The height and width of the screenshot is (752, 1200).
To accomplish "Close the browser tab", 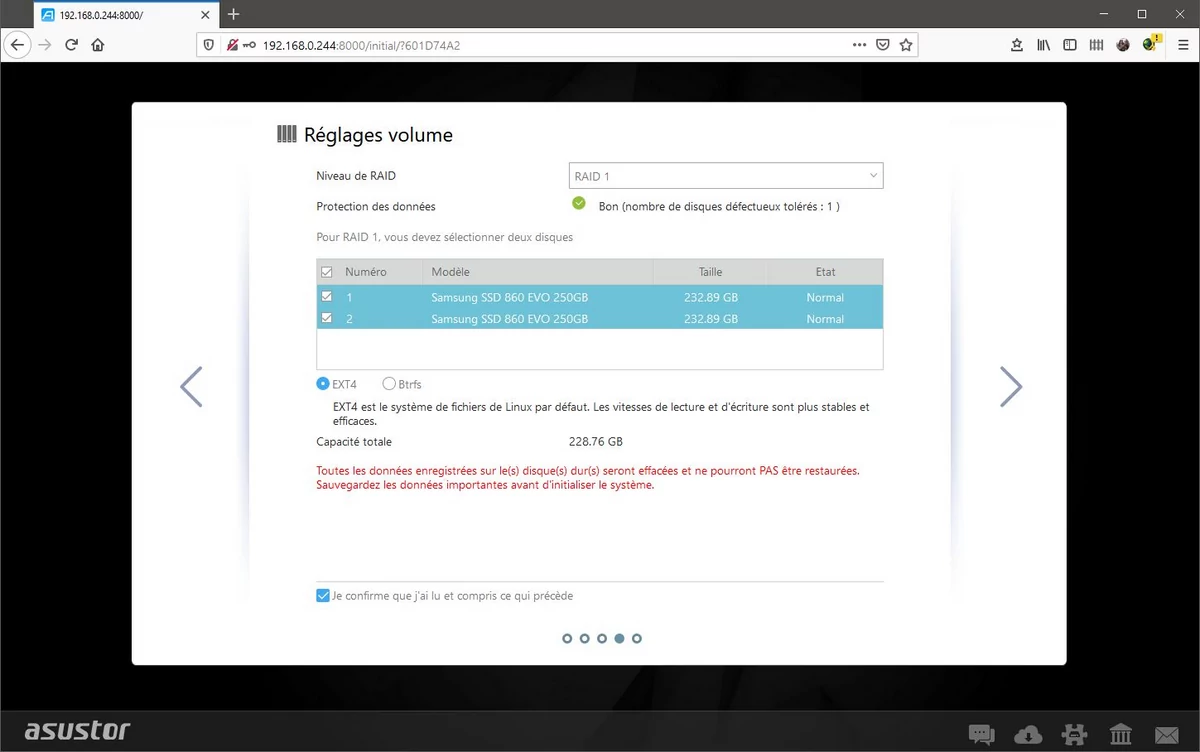I will [205, 15].
